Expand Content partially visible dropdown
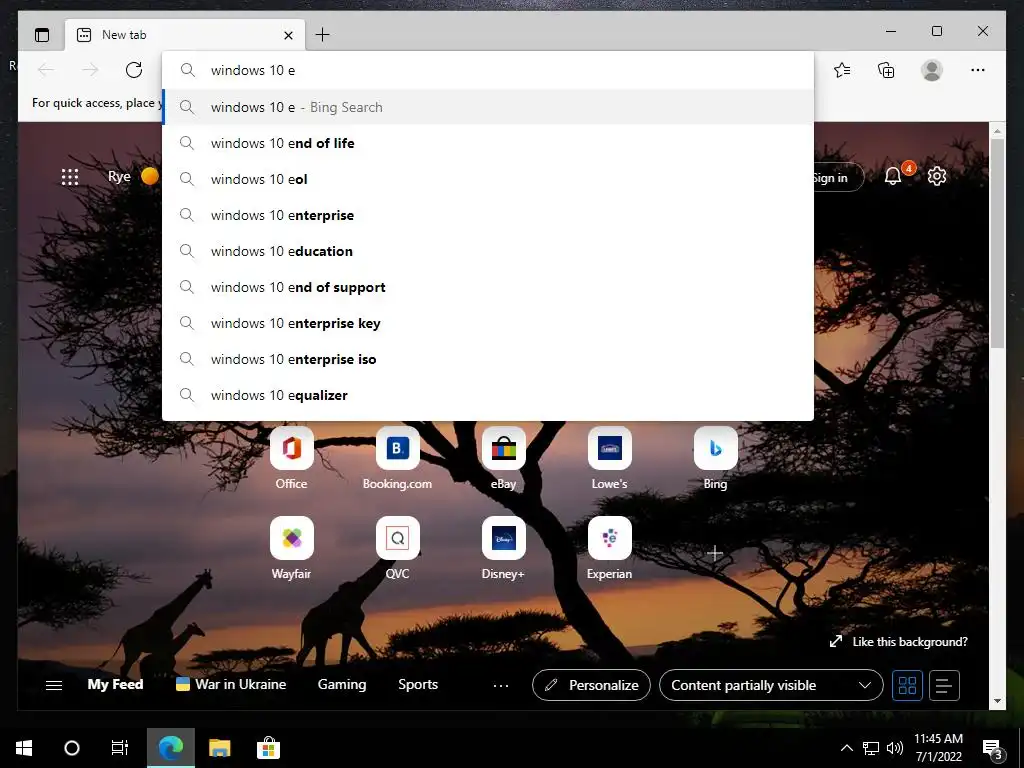 pyautogui.click(x=771, y=685)
